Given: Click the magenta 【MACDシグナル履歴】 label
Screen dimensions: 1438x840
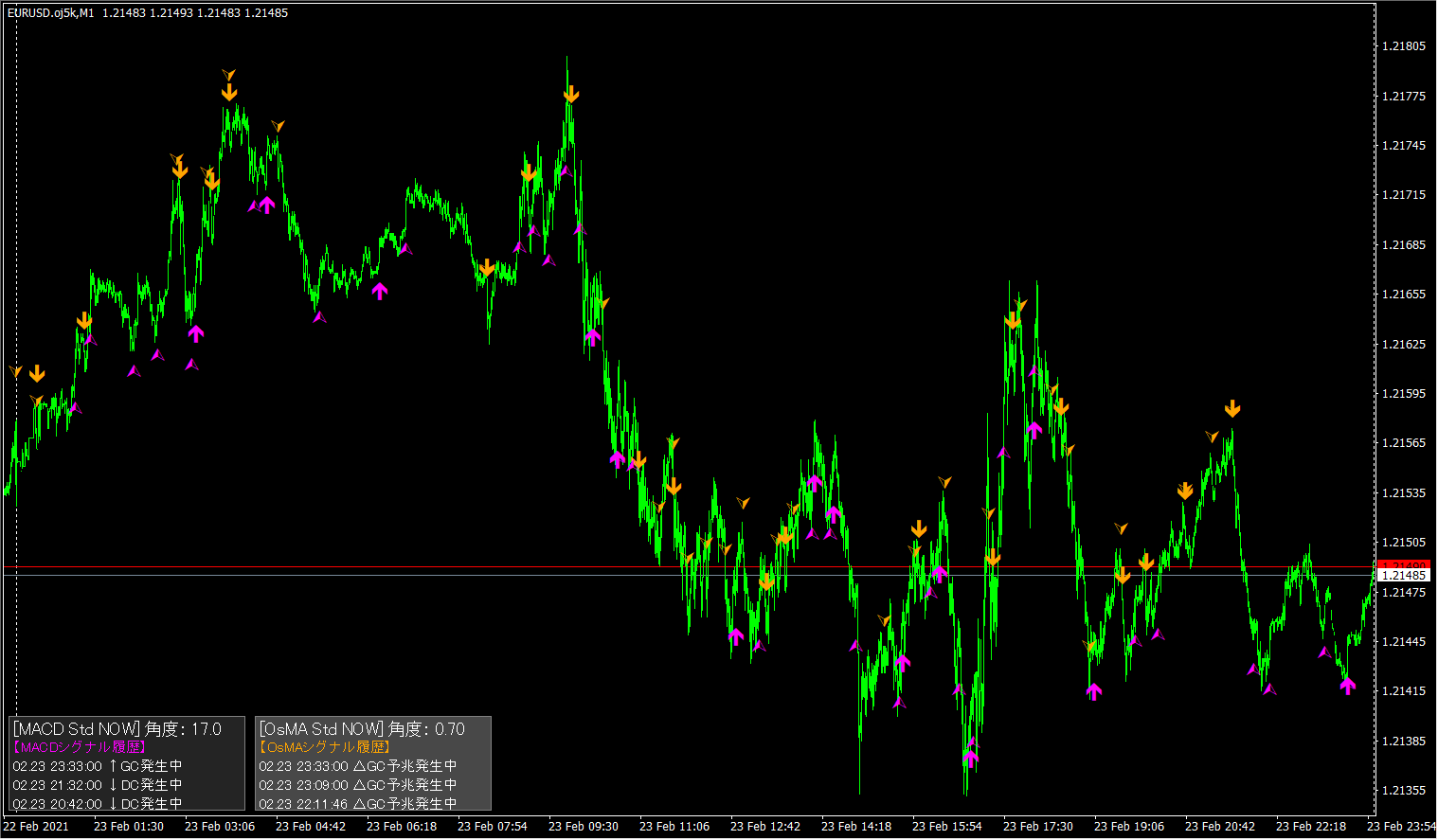Looking at the screenshot, I should (x=79, y=747).
